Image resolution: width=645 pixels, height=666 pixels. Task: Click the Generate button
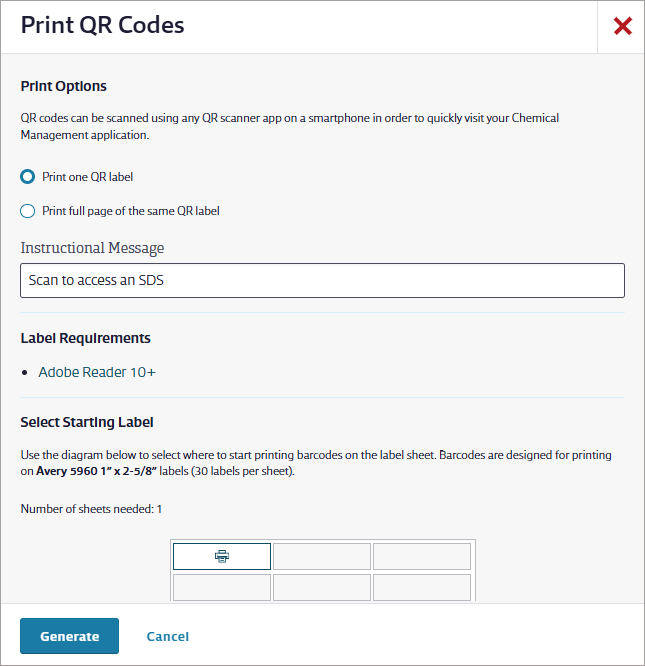click(69, 636)
